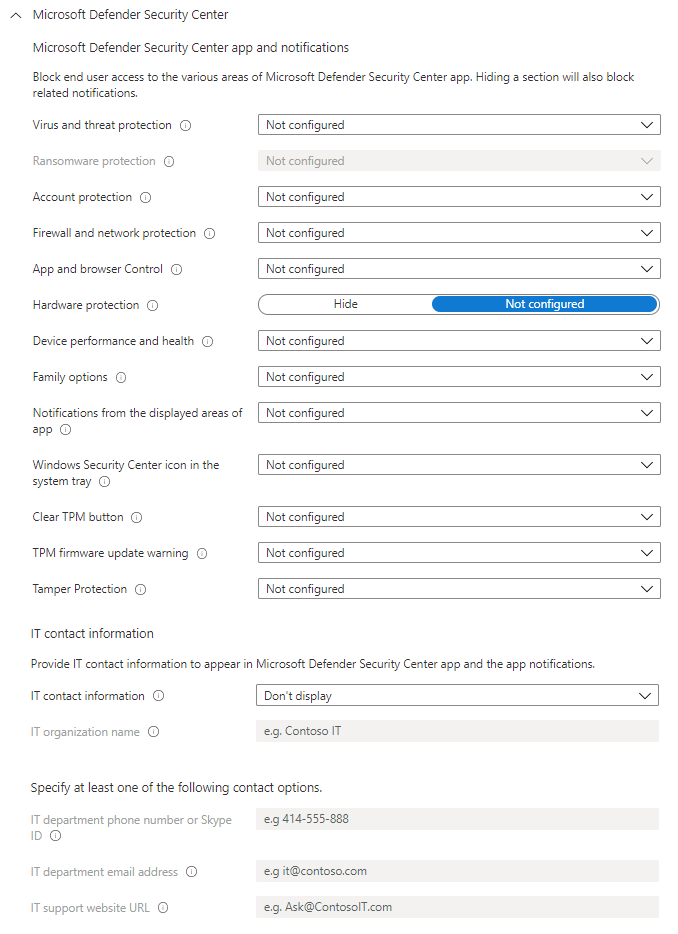Select Not configured for Hardware protection
The image size is (678, 934).
(x=544, y=304)
